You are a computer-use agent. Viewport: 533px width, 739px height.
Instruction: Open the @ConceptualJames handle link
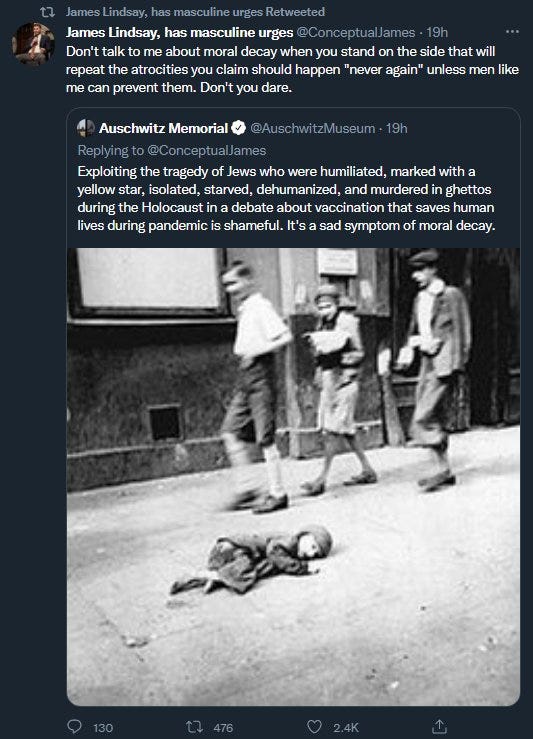tap(356, 32)
